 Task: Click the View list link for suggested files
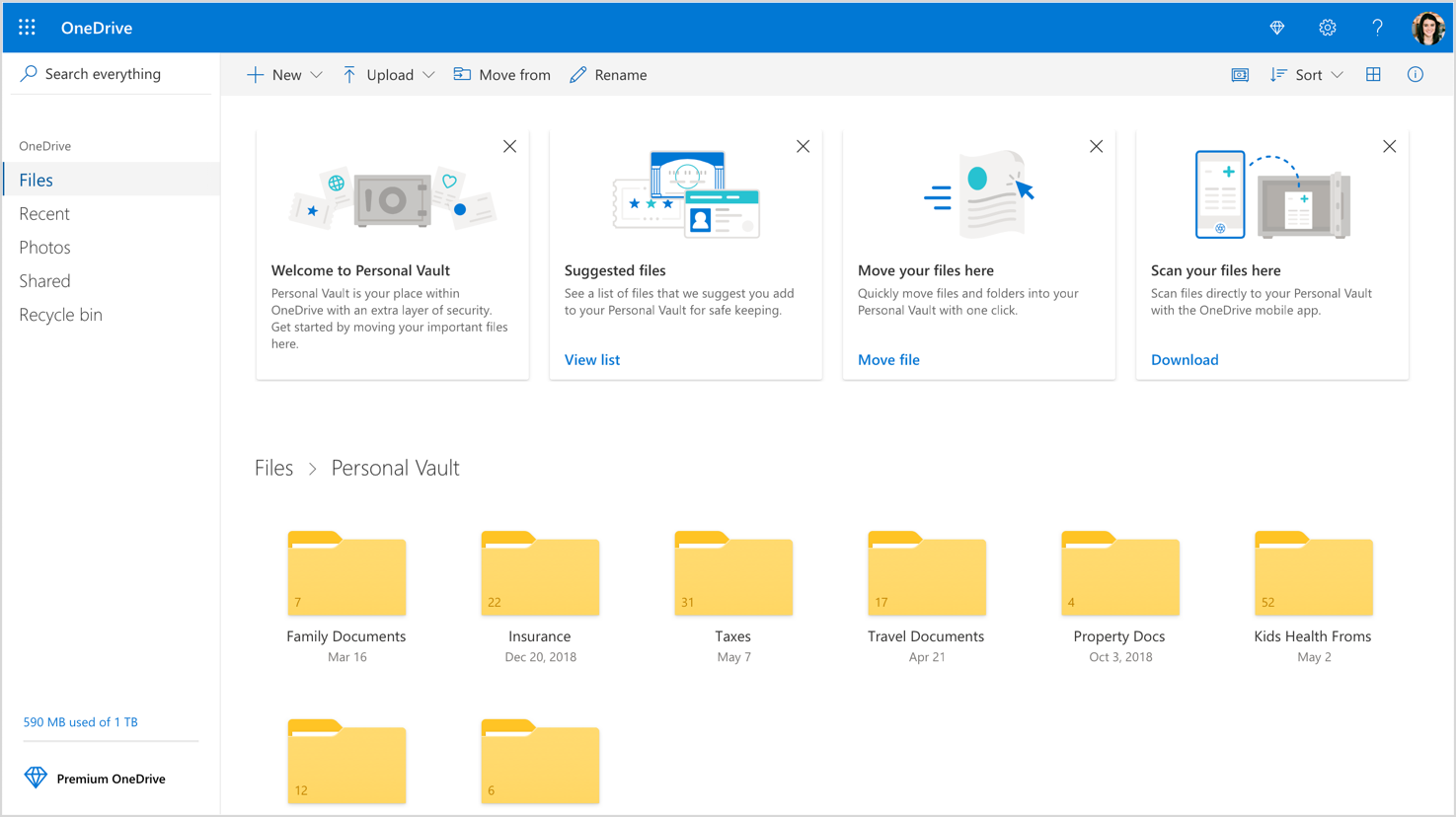tap(591, 359)
